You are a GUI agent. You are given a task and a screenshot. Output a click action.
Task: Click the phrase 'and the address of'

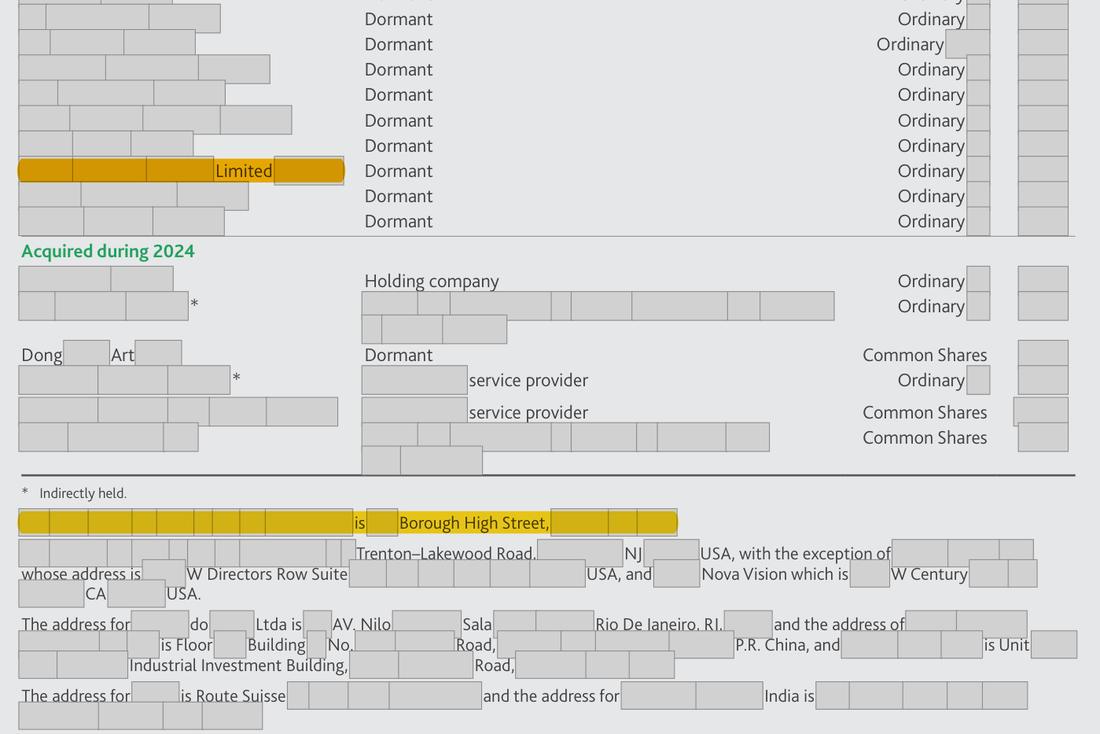tap(839, 625)
